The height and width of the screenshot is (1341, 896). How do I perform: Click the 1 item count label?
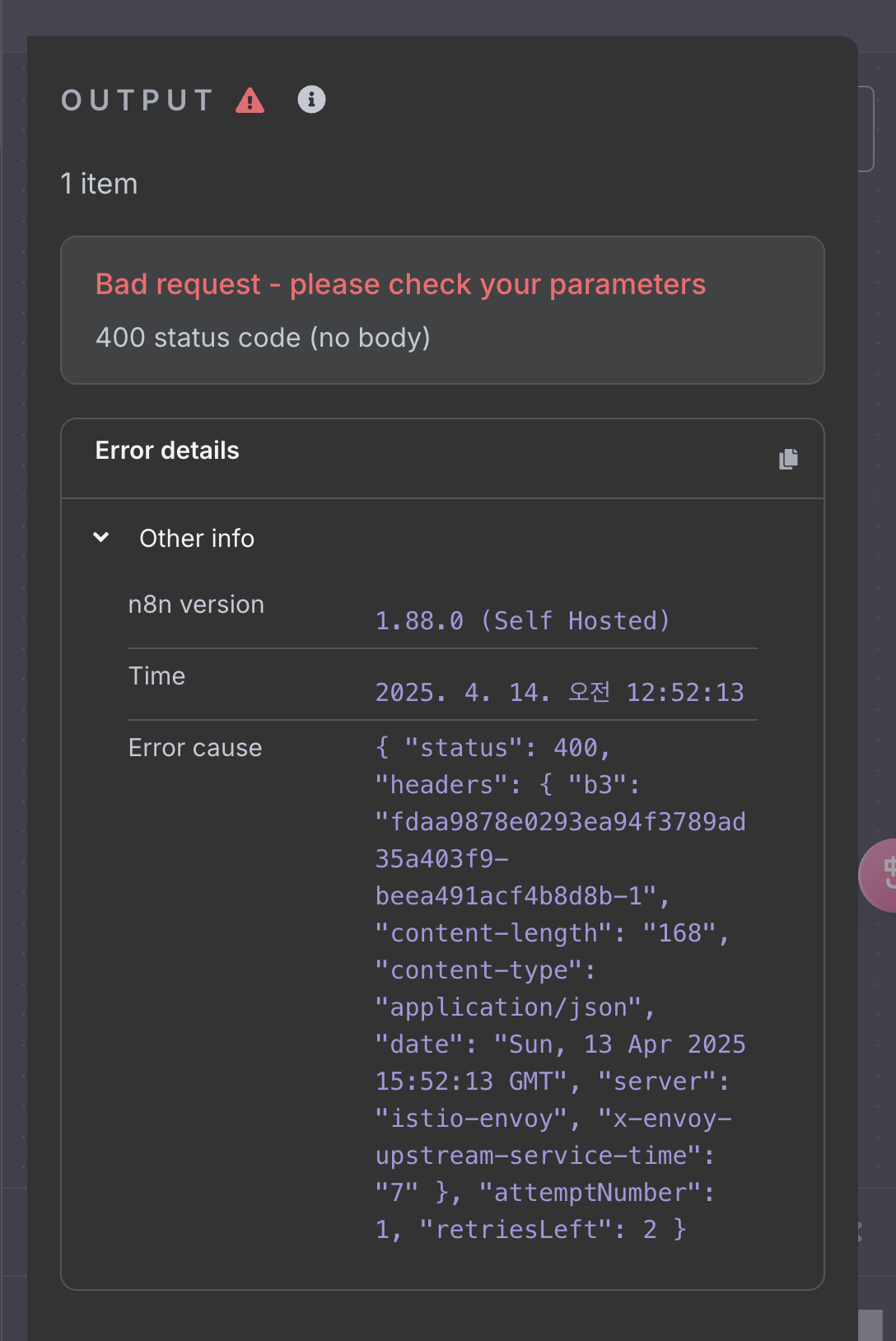point(99,184)
